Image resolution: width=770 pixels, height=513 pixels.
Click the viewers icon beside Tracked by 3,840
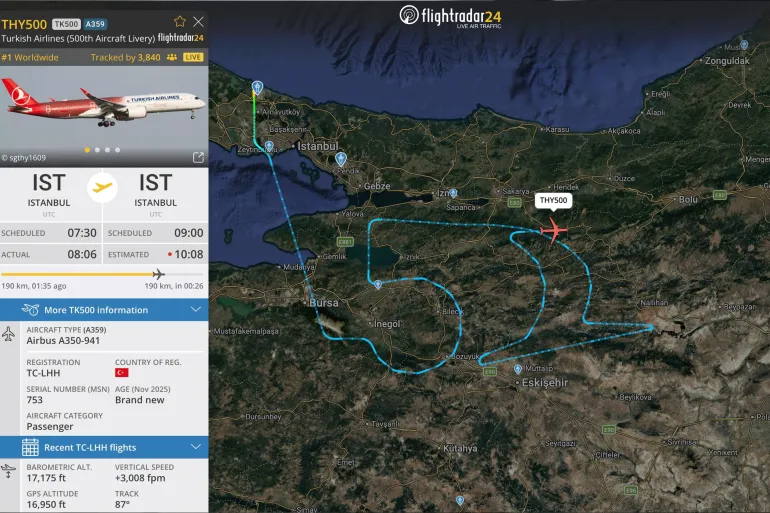click(x=172, y=57)
